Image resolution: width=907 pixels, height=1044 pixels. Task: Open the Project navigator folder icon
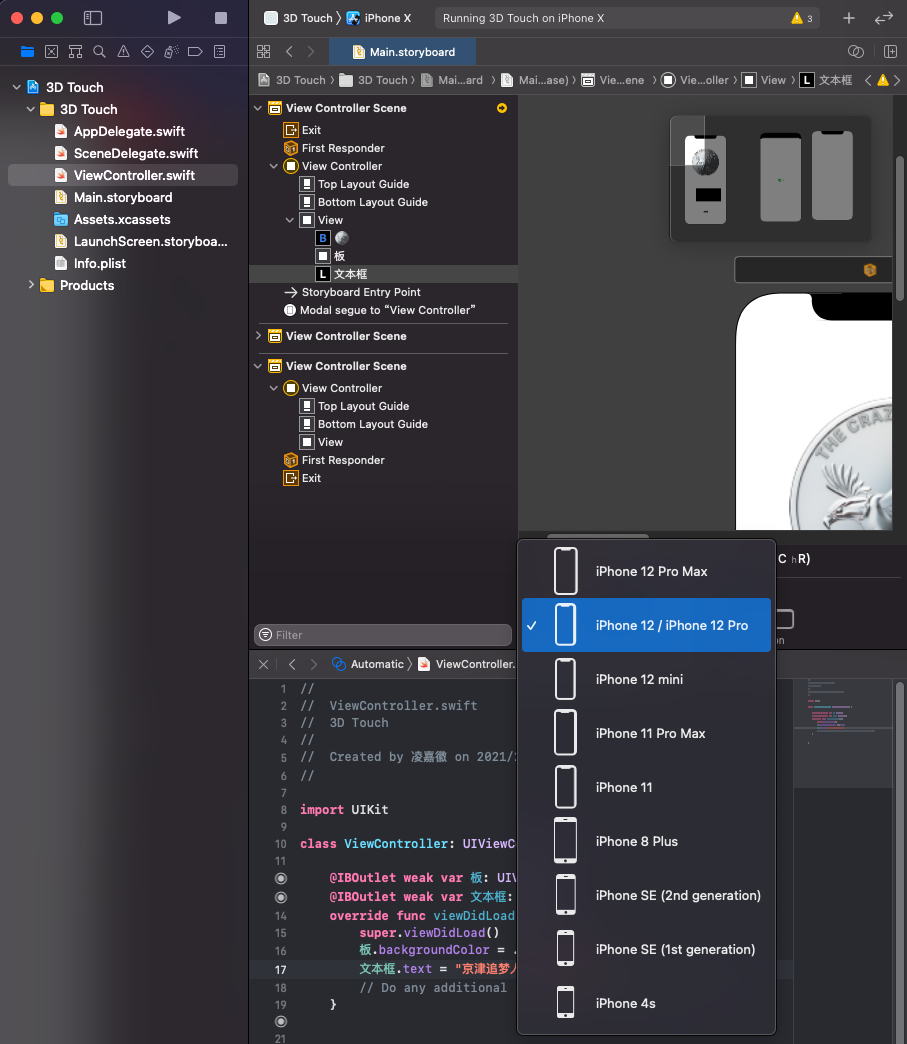click(27, 52)
